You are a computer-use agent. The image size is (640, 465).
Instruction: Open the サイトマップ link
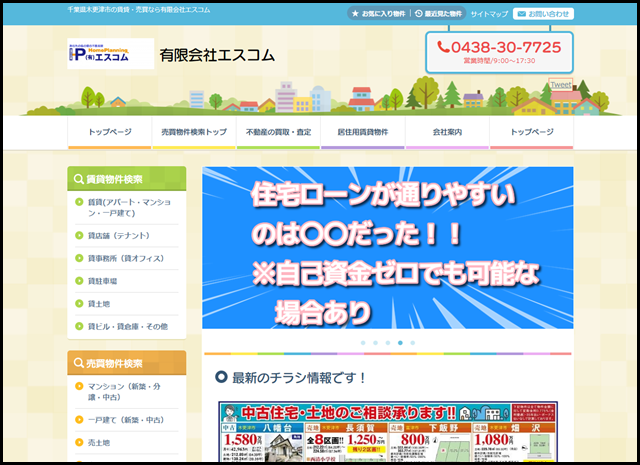tap(489, 14)
